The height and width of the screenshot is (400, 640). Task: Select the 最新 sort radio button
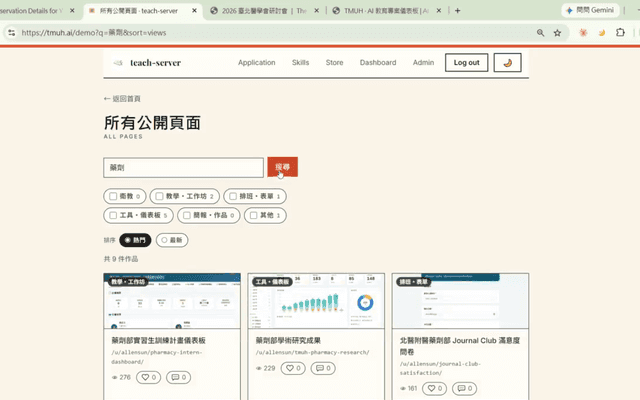point(172,240)
